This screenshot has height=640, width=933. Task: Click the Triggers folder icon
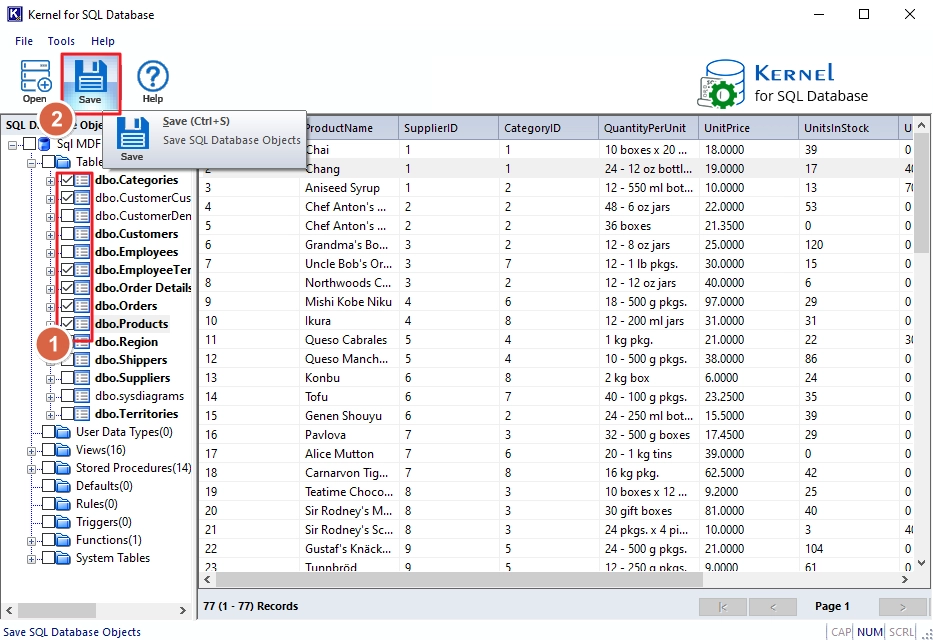[63, 522]
